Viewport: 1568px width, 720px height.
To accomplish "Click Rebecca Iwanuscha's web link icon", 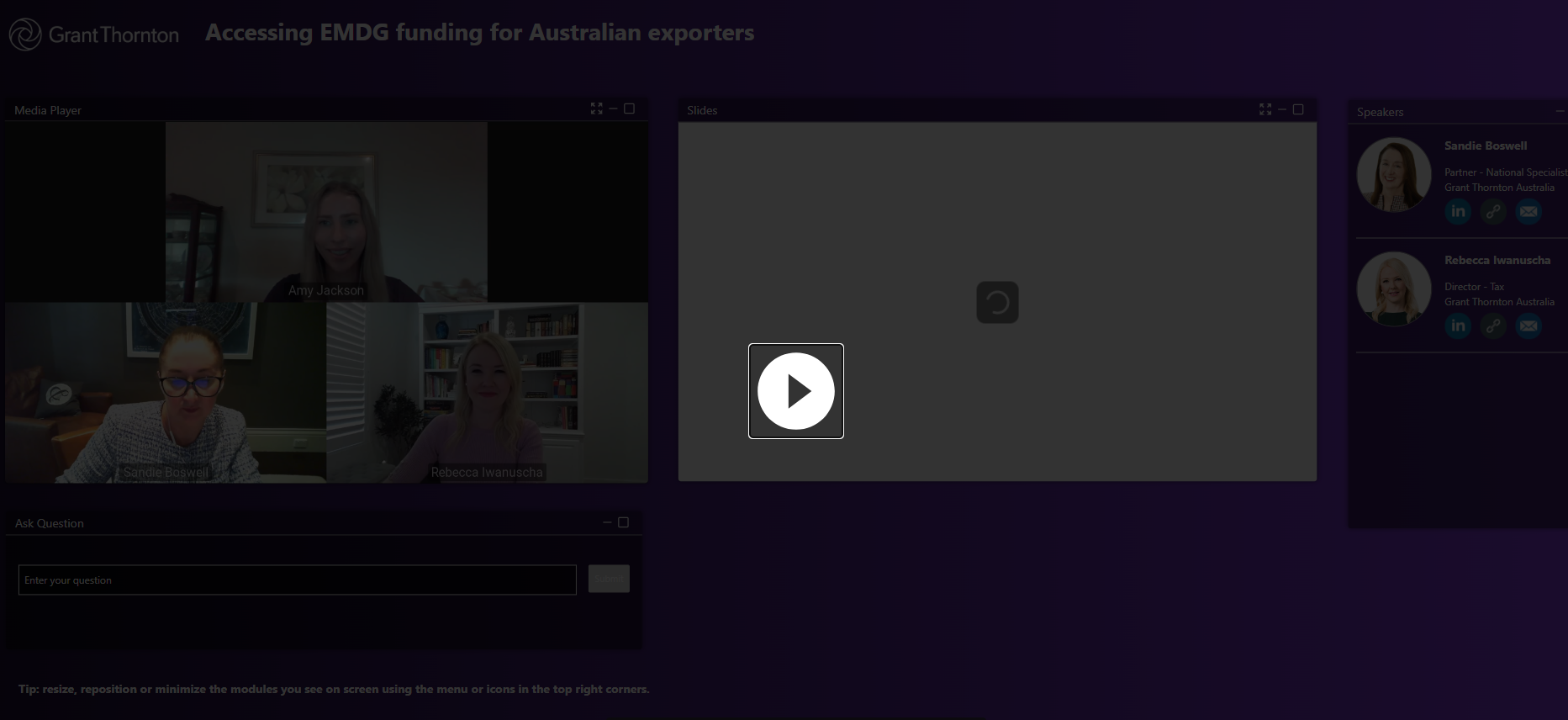I will pyautogui.click(x=1493, y=326).
